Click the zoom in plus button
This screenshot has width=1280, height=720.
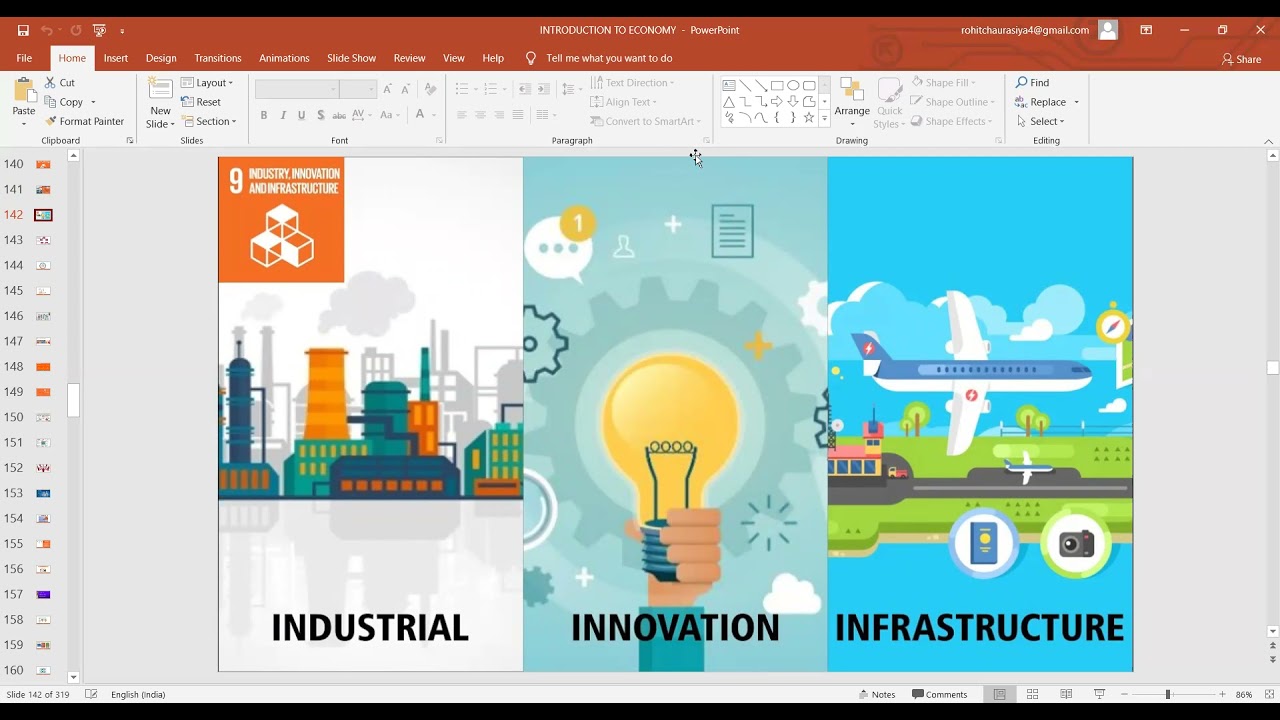pyautogui.click(x=1222, y=694)
